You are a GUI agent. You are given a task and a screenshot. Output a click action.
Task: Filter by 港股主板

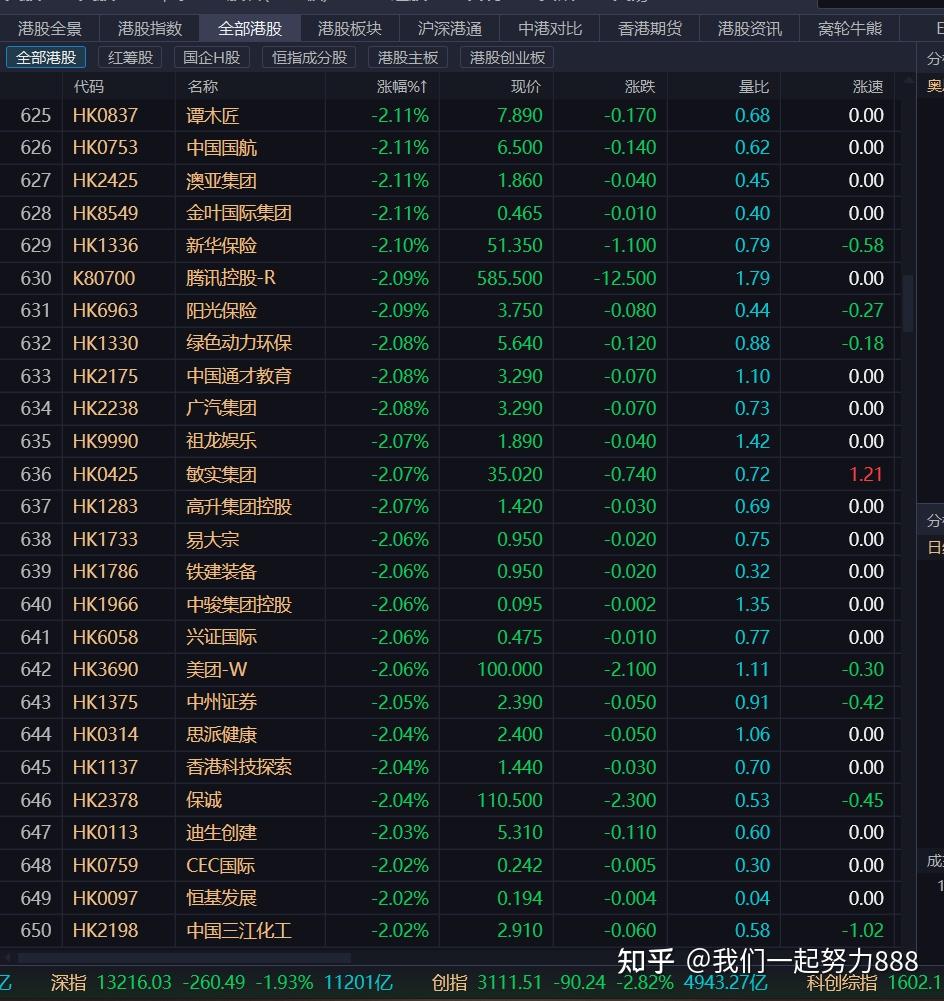click(x=408, y=58)
